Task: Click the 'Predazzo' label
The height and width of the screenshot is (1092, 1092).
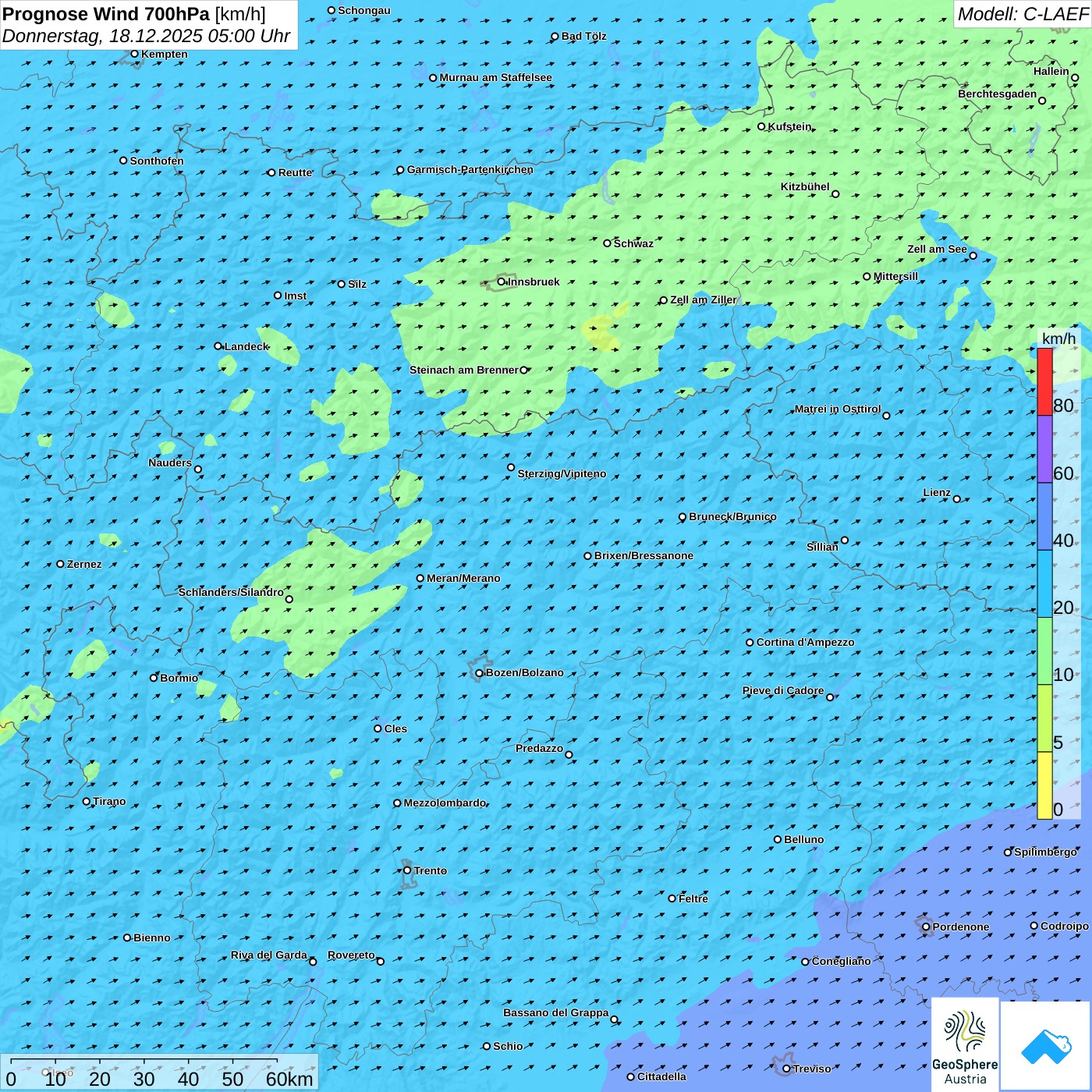Action: (x=539, y=748)
